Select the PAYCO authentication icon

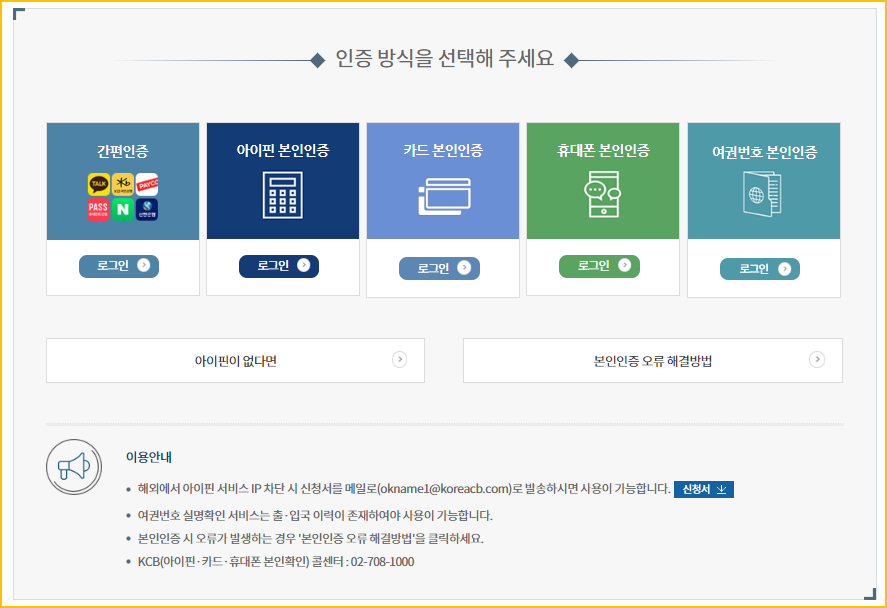(x=147, y=184)
